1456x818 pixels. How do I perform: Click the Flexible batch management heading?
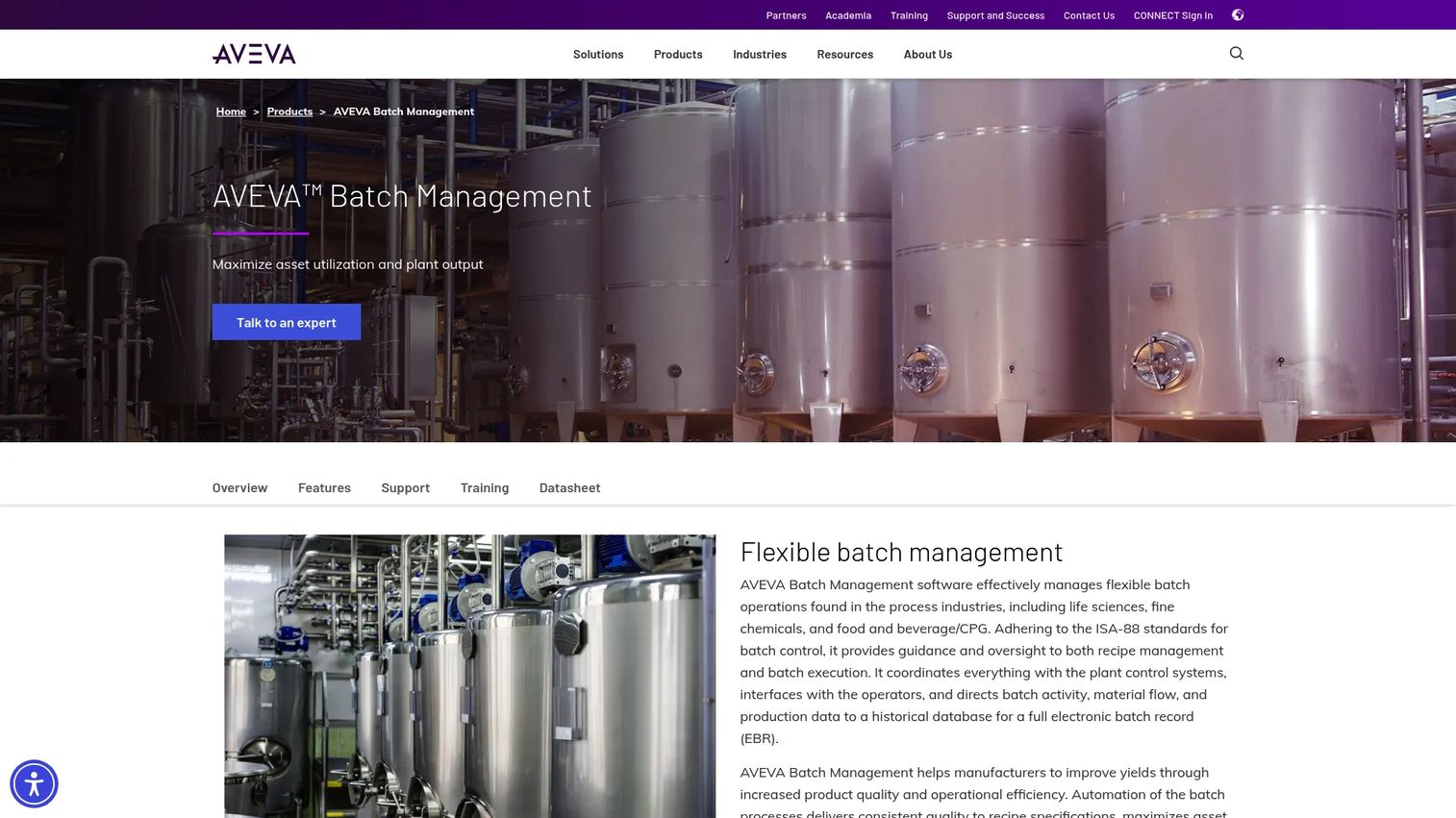[901, 552]
